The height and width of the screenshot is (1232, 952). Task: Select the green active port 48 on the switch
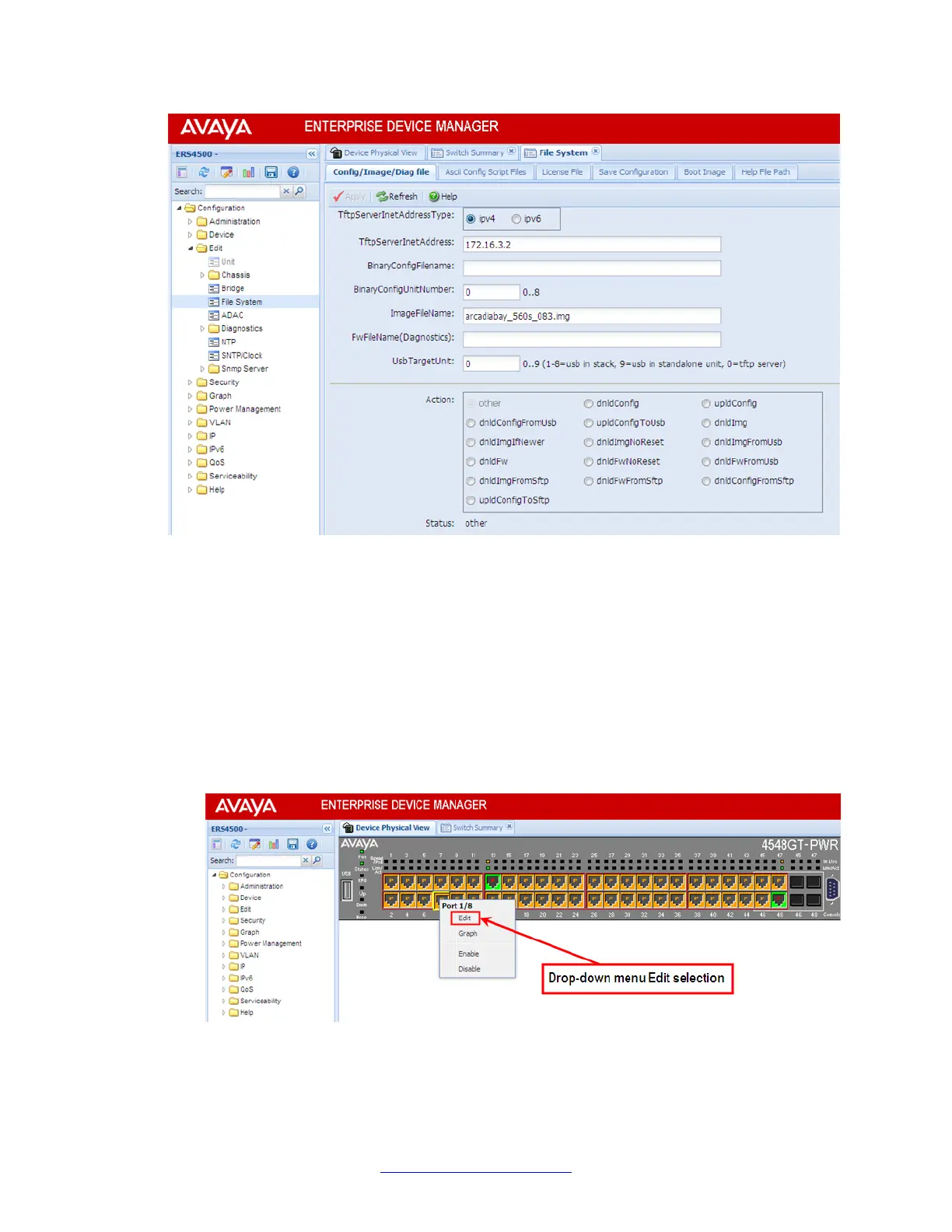tap(779, 900)
